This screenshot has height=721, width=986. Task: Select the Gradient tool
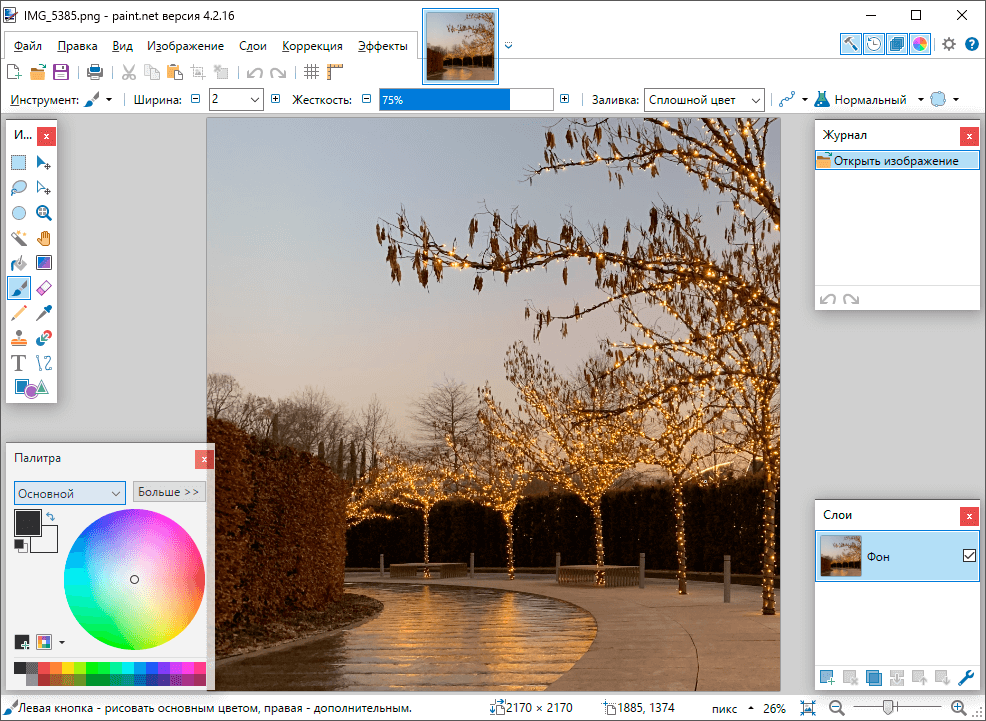click(x=44, y=263)
